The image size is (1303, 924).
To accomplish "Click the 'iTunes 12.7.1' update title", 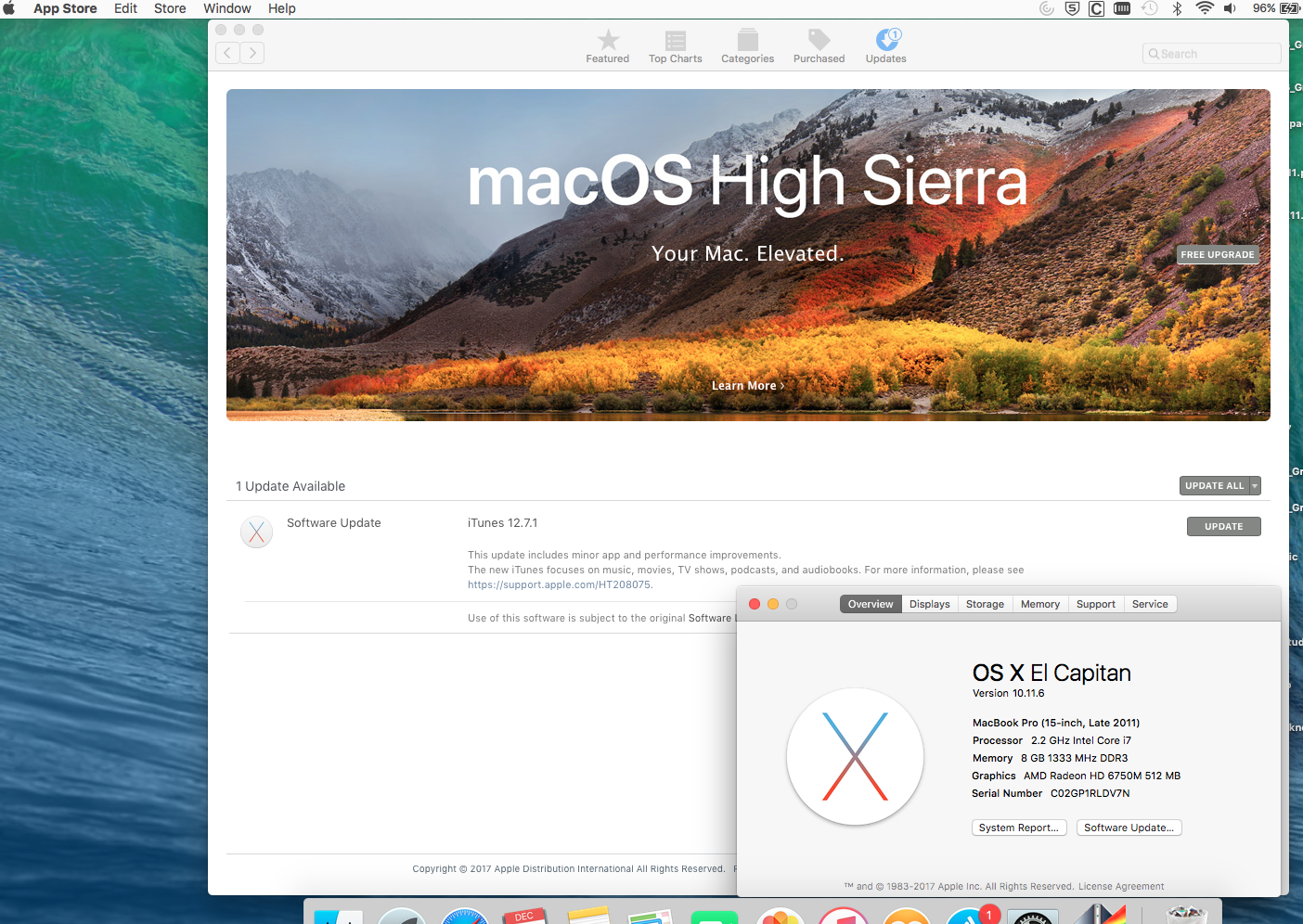I will (502, 523).
